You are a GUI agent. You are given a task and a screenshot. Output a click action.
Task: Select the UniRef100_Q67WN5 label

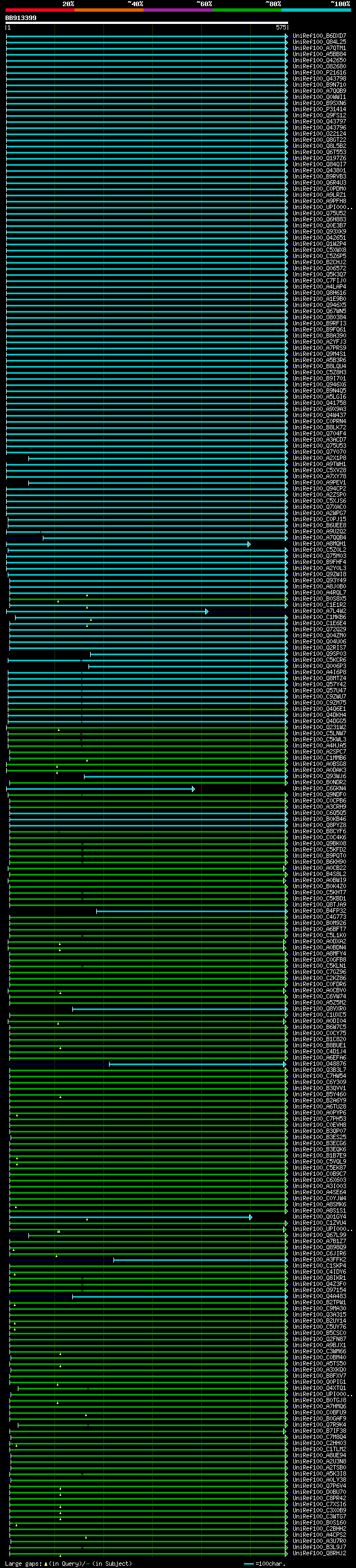319,311
